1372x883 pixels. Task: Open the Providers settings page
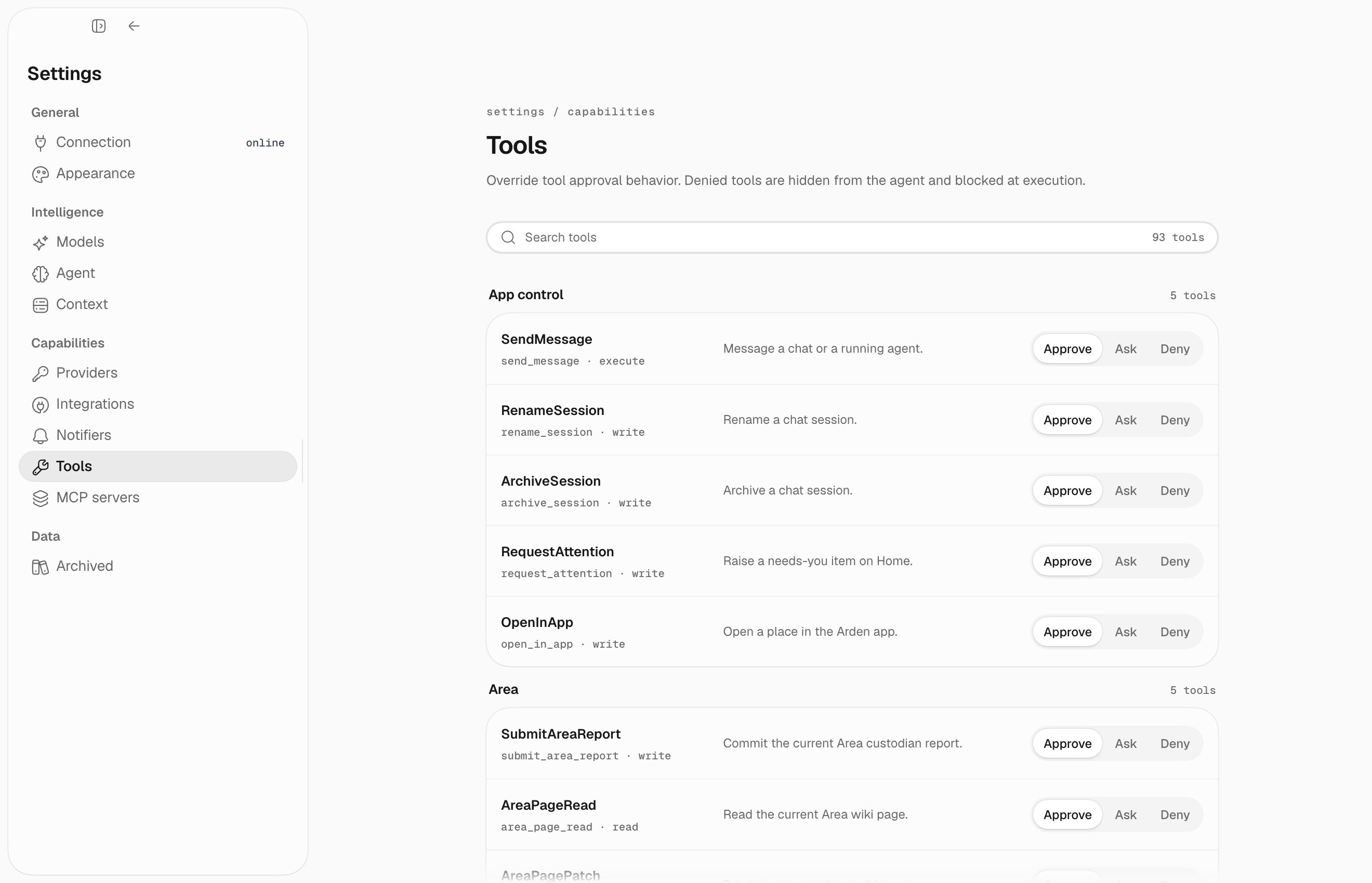point(158,373)
